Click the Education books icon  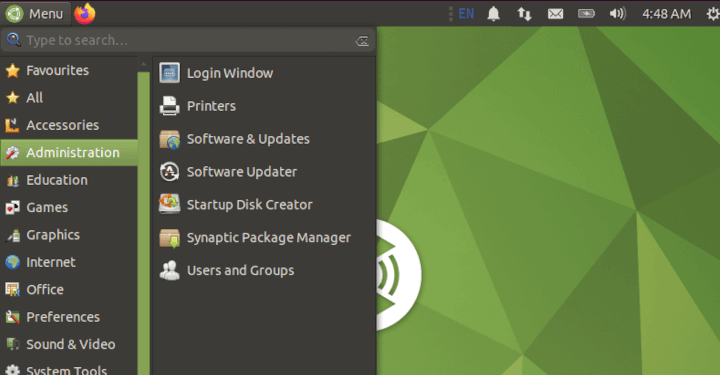coord(12,180)
